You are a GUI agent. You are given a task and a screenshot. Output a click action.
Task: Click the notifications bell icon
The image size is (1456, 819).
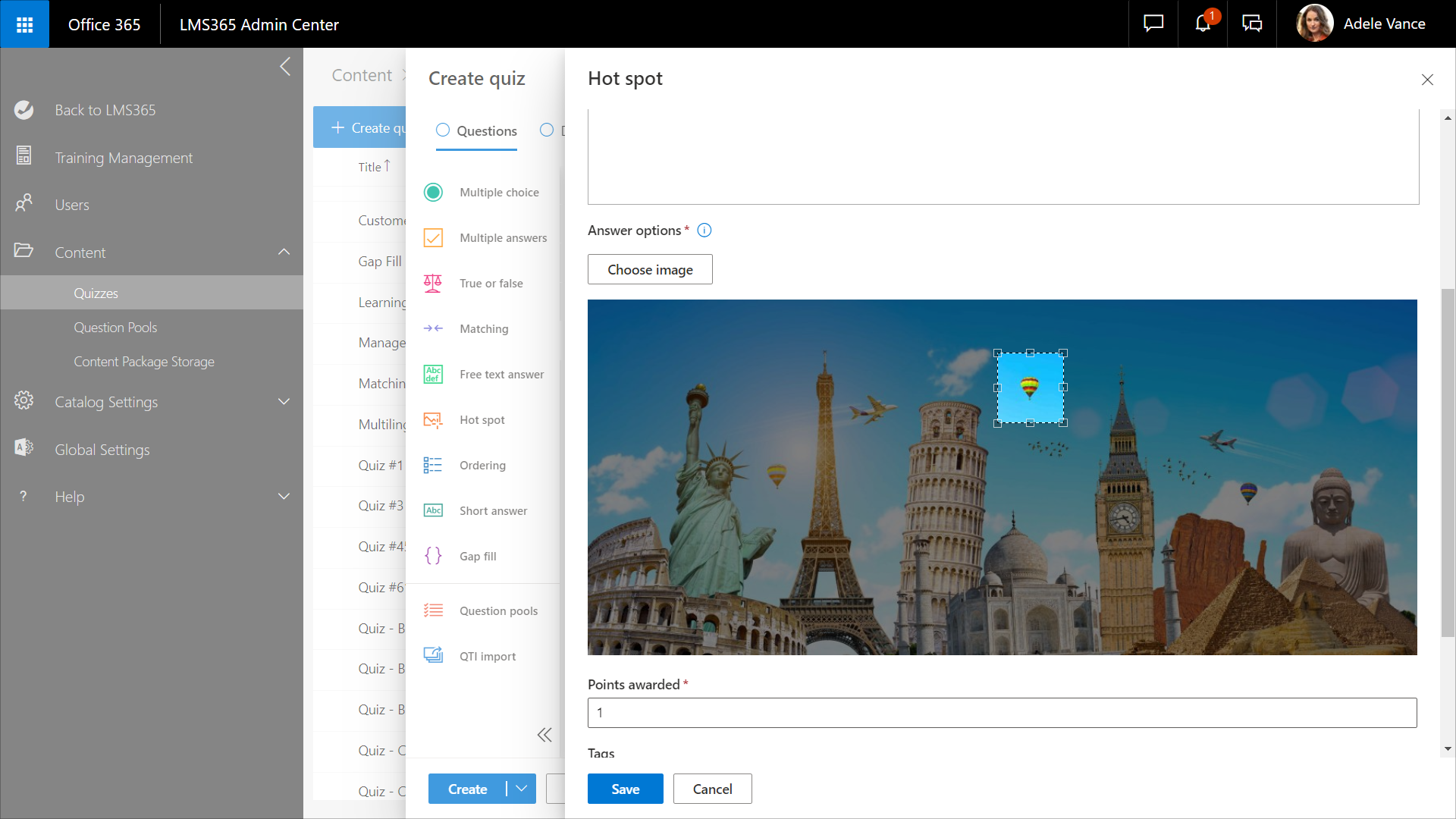click(1203, 24)
